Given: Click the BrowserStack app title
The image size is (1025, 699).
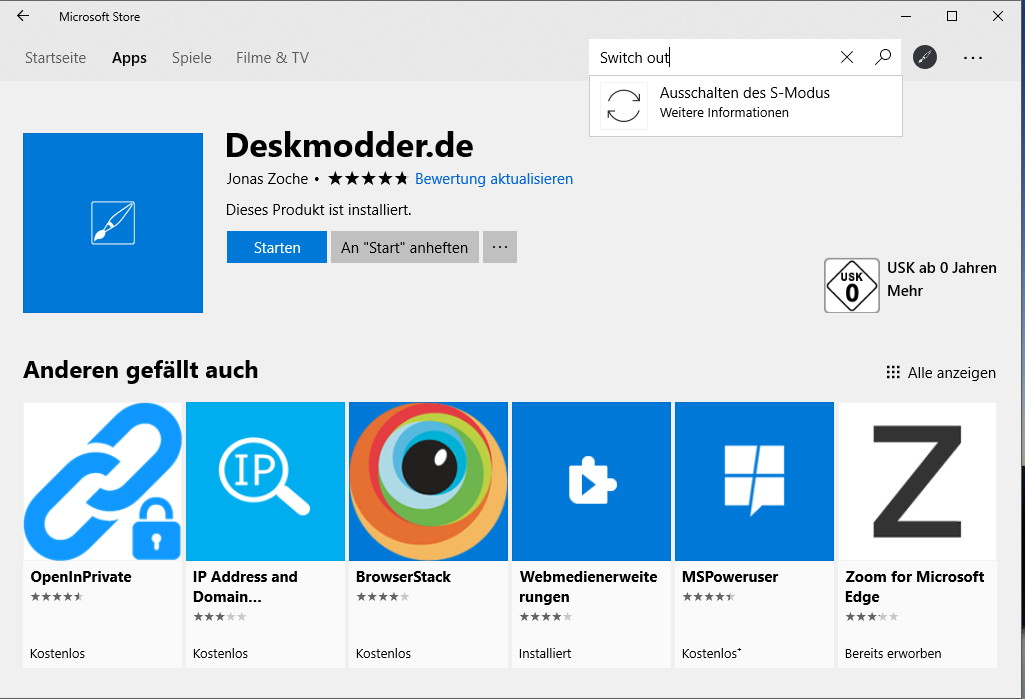Looking at the screenshot, I should 403,577.
